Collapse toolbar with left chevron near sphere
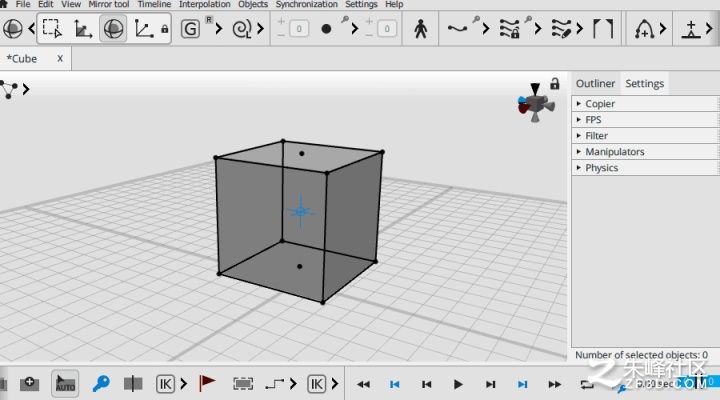The image size is (720, 400). (31, 29)
